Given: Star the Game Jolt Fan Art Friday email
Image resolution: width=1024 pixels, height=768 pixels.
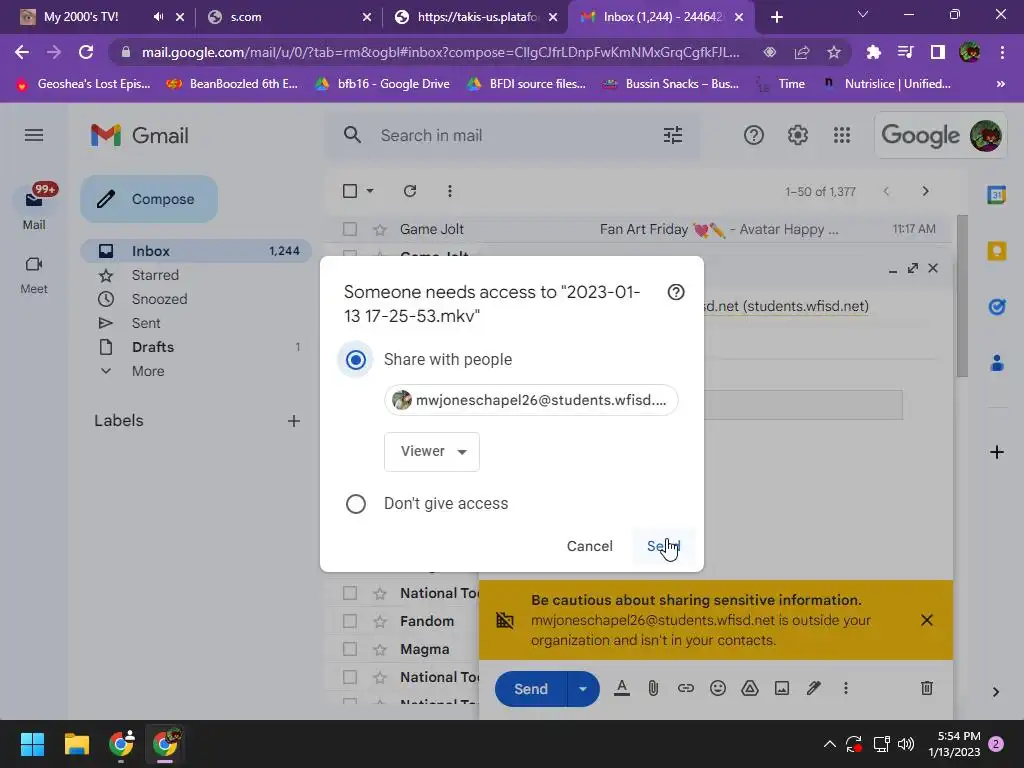Looking at the screenshot, I should (x=379, y=229).
